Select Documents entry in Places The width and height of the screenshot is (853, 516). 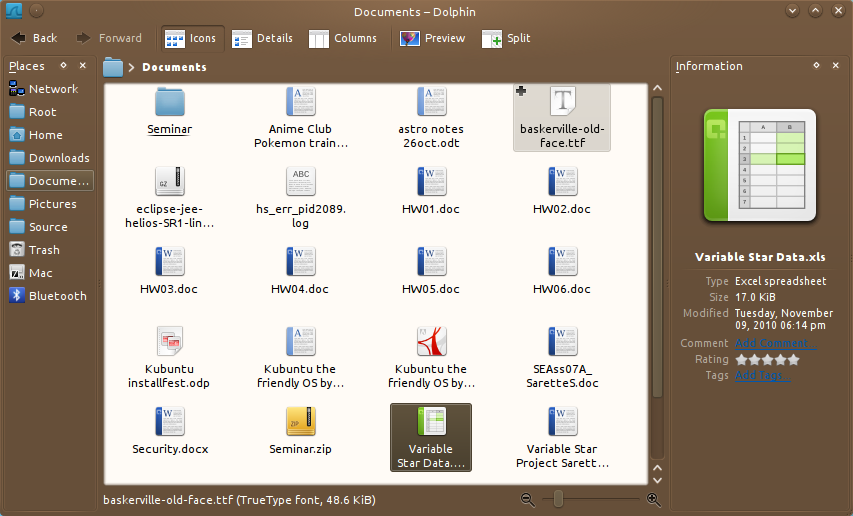50,181
